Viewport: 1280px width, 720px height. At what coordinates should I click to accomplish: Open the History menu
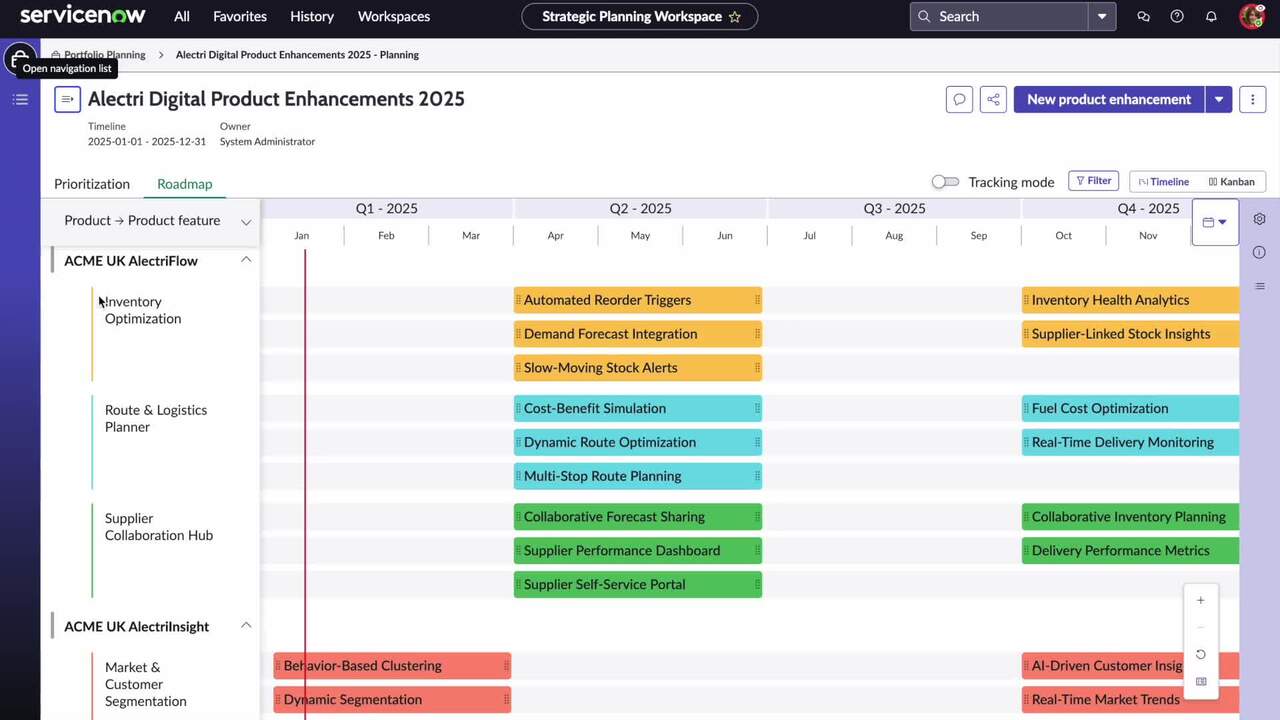311,16
